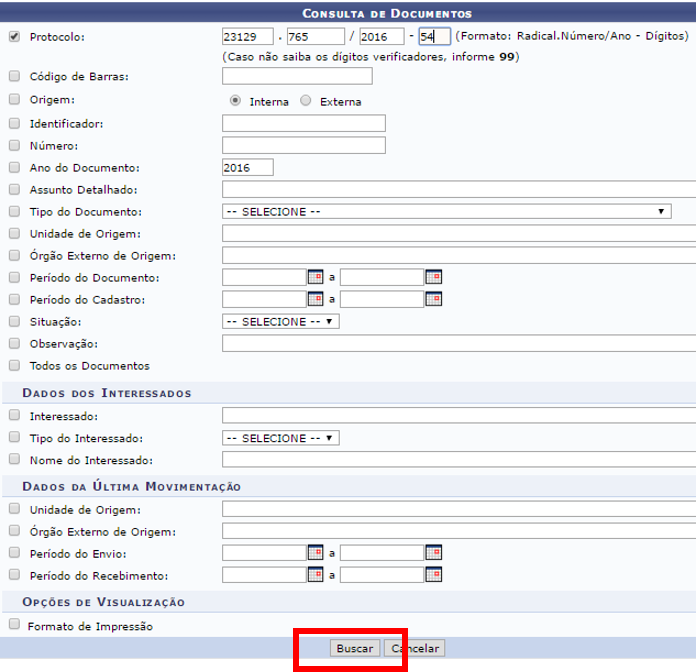
Task: Open the Tipo do Interessado dropdown
Action: tap(280, 438)
